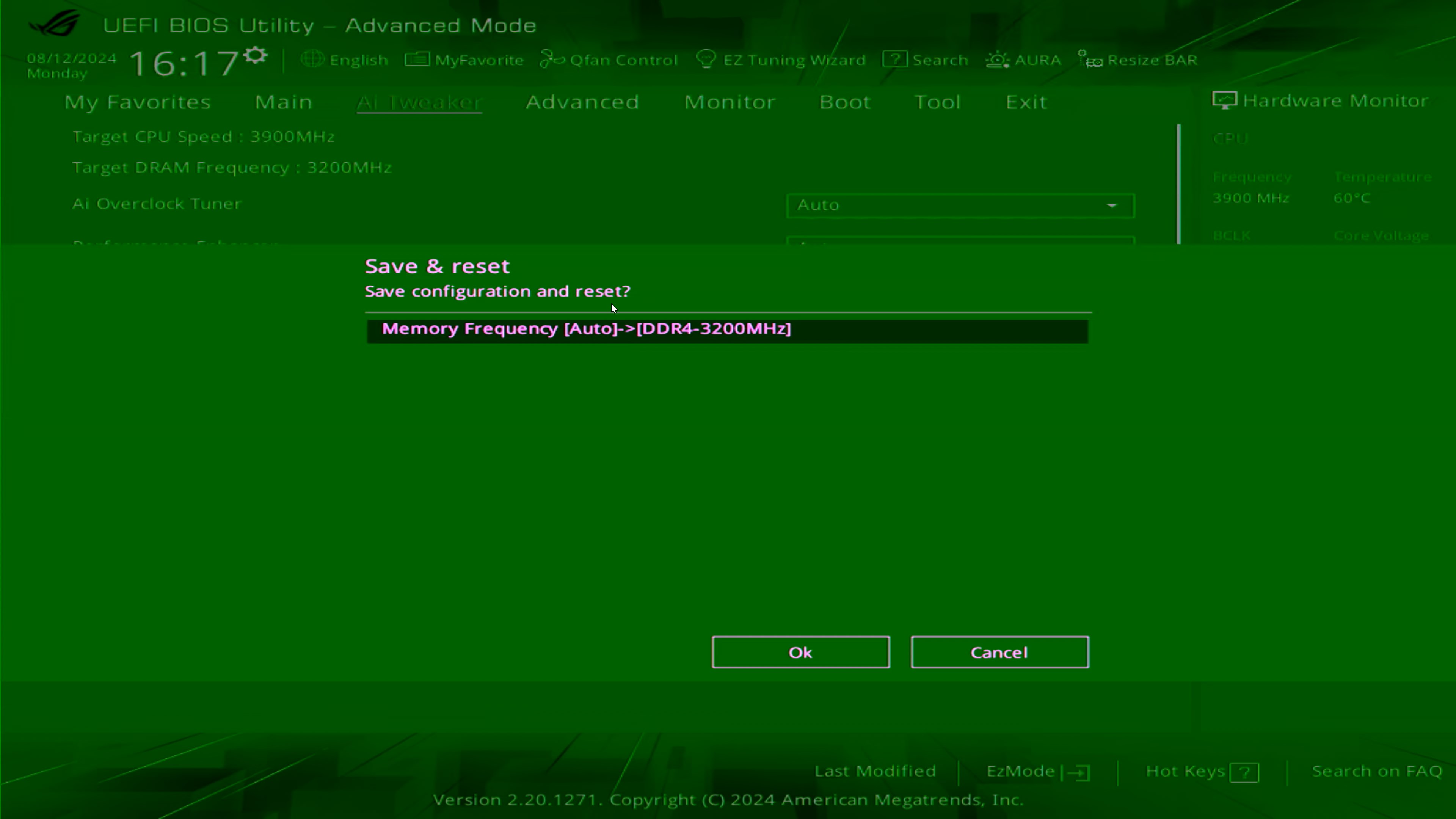
Task: Switch to the Main tab
Action: coord(283,102)
